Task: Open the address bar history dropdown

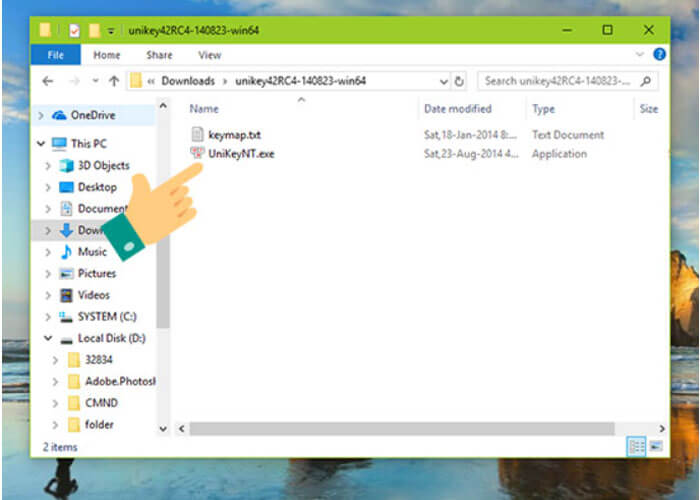Action: [x=445, y=81]
